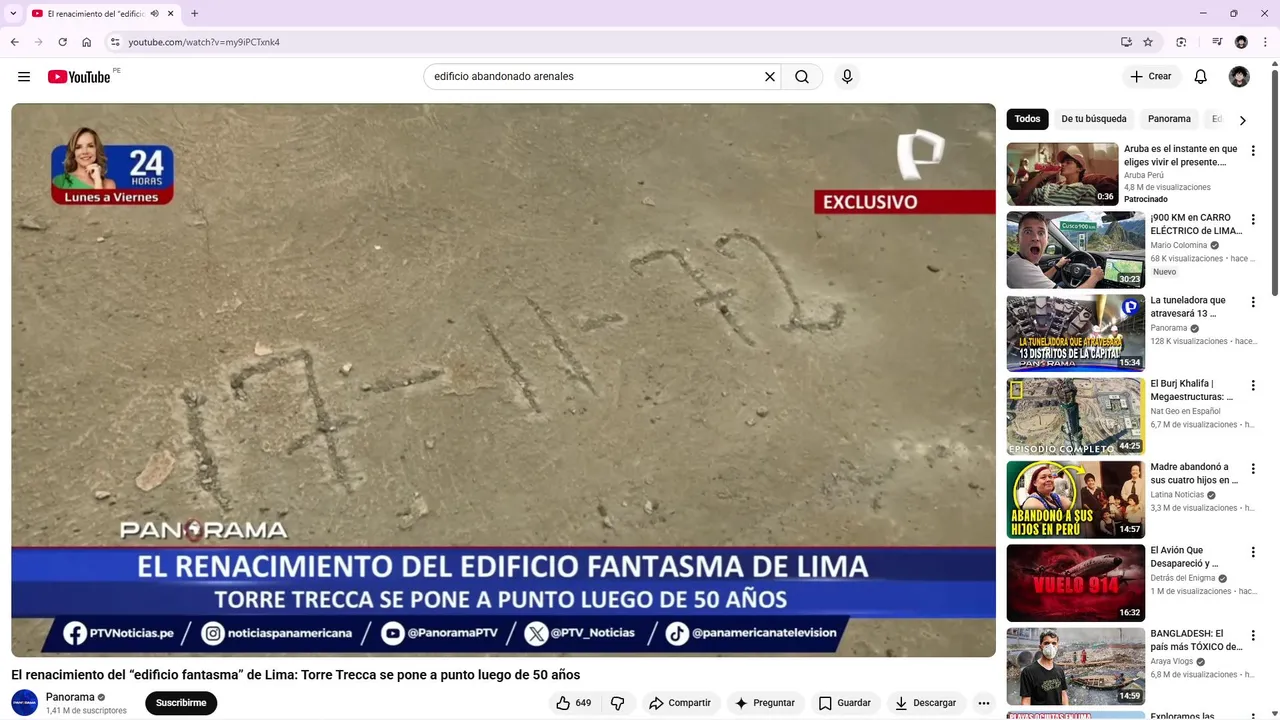Click the magnifier search button
The image size is (1280, 720).
point(802,77)
